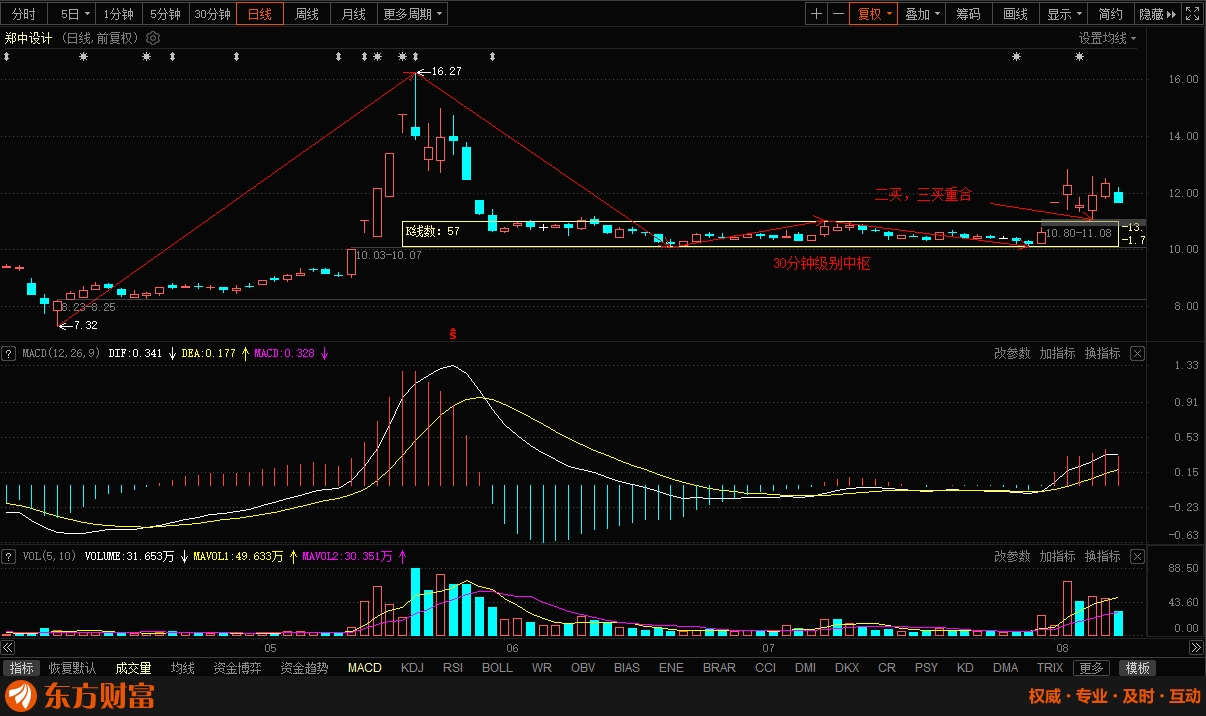Zoom out chart with minus icon
1206x716 pixels.
(838, 14)
